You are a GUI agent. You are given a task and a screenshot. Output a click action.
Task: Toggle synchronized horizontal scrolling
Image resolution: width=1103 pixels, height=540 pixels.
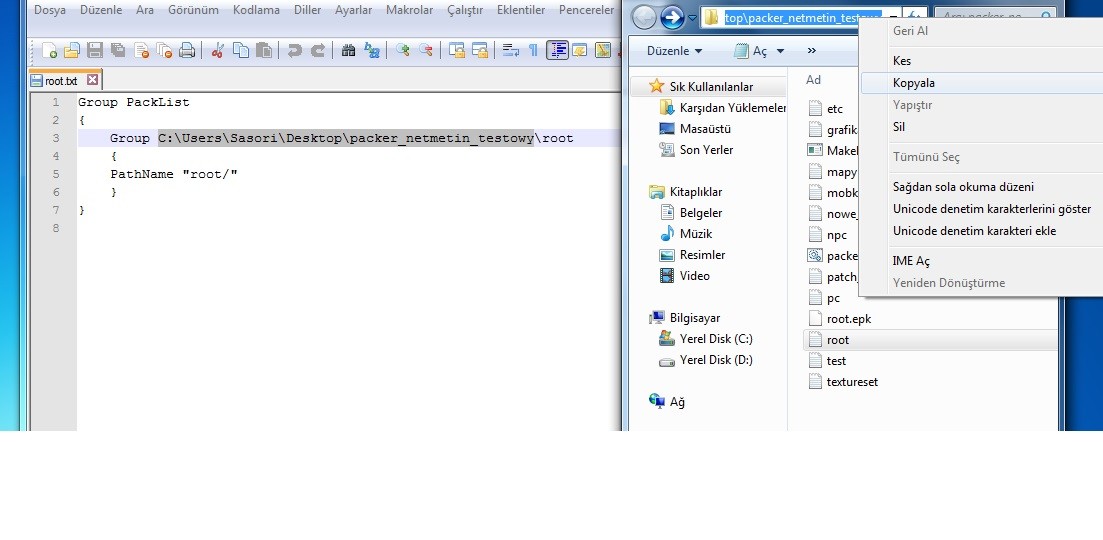click(x=480, y=50)
